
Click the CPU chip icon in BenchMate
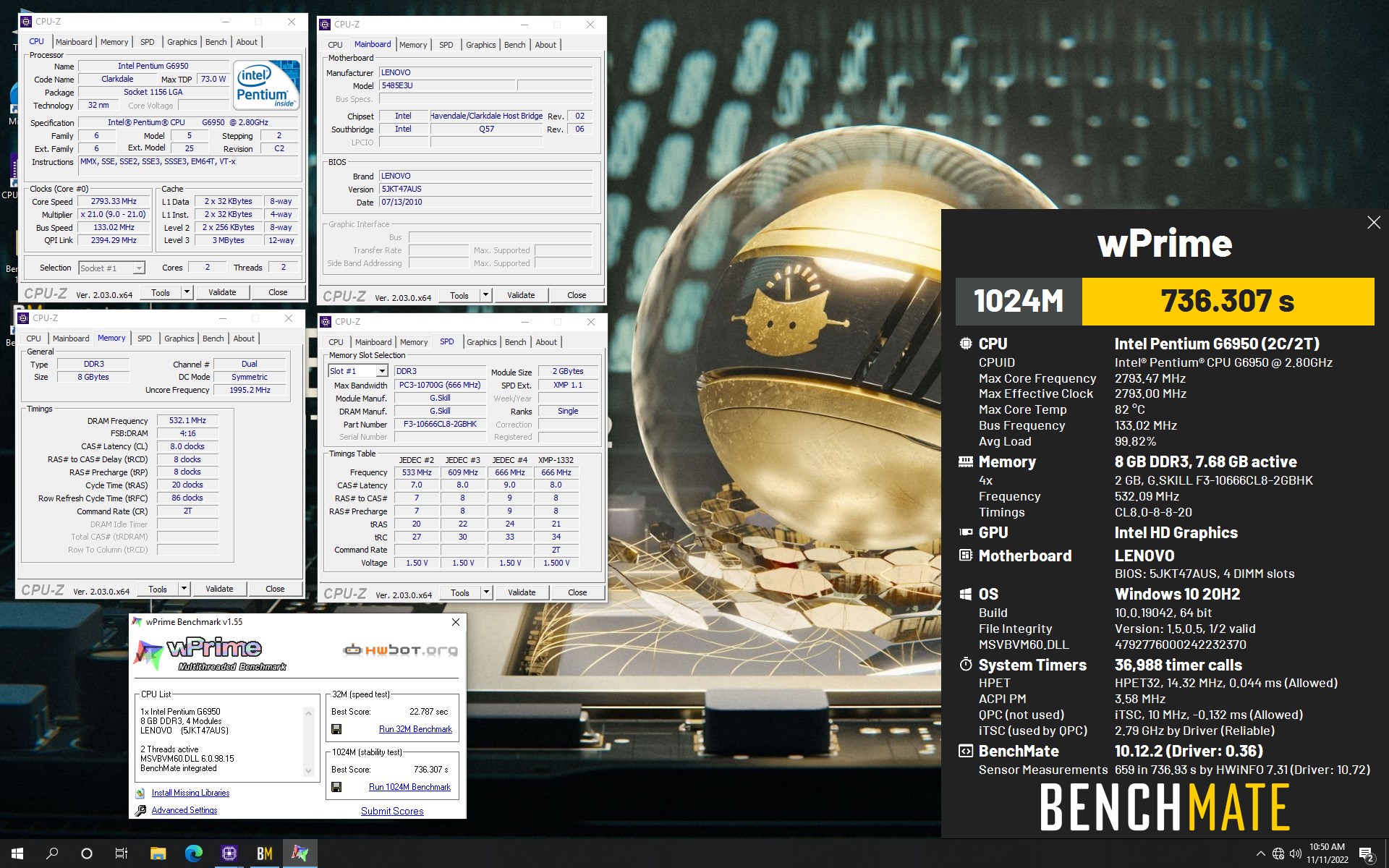click(x=966, y=344)
